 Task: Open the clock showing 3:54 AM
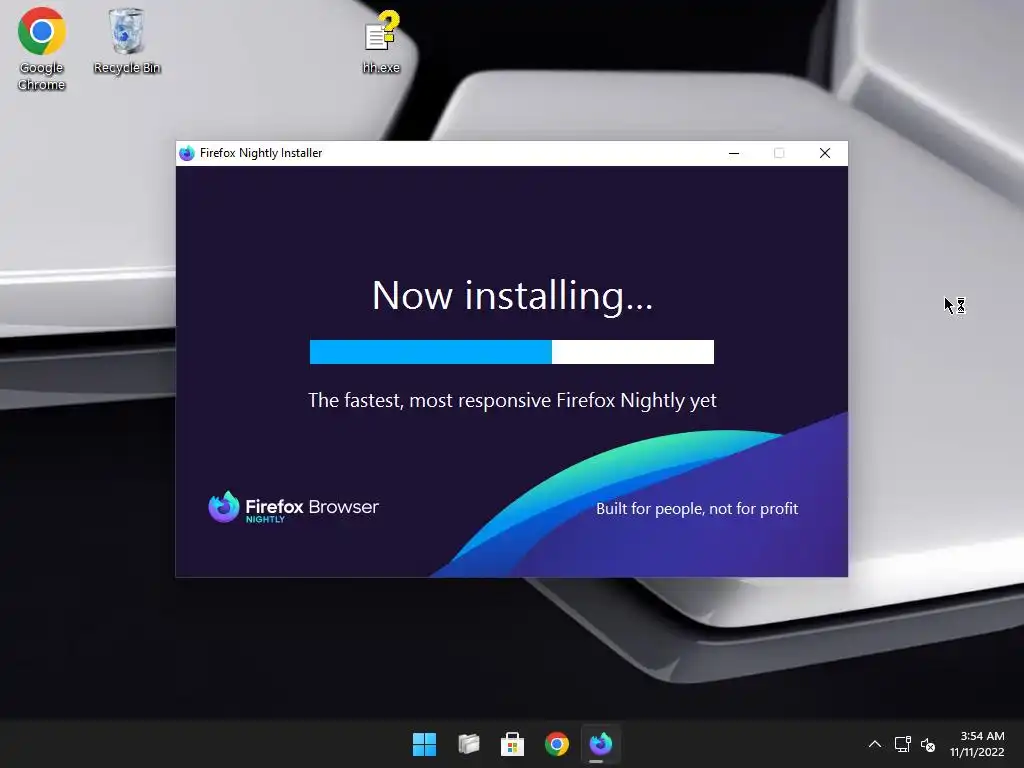[977, 744]
